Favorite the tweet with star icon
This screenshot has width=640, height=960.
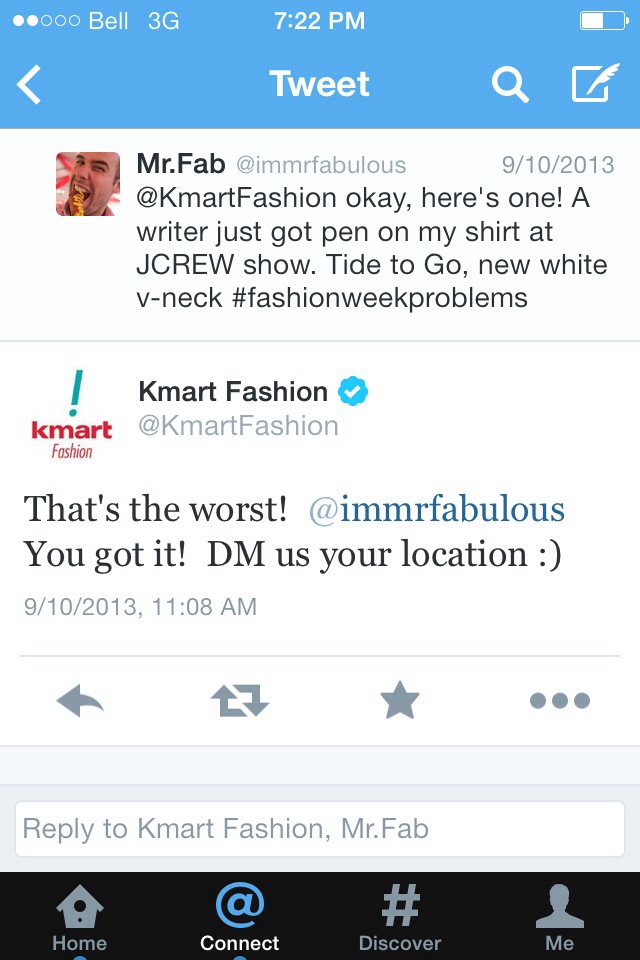(x=400, y=701)
